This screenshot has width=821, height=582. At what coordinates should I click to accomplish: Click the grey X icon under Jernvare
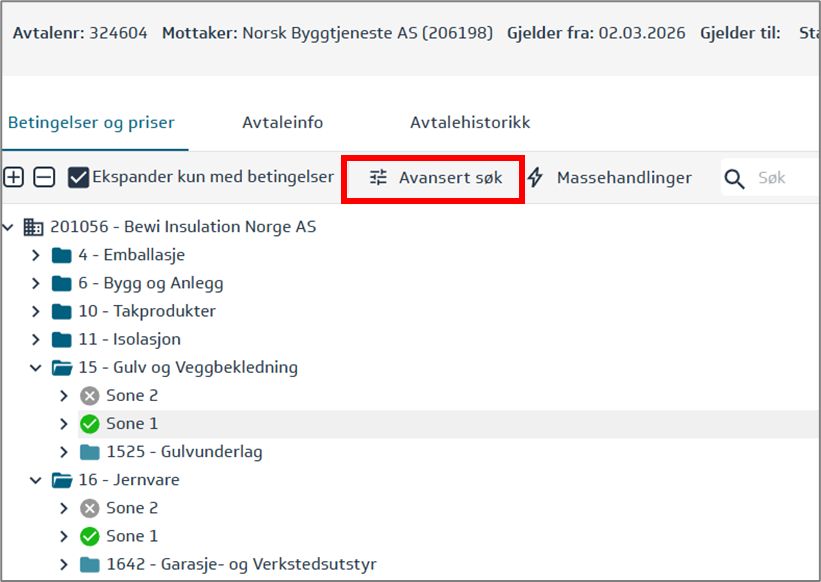coord(90,508)
